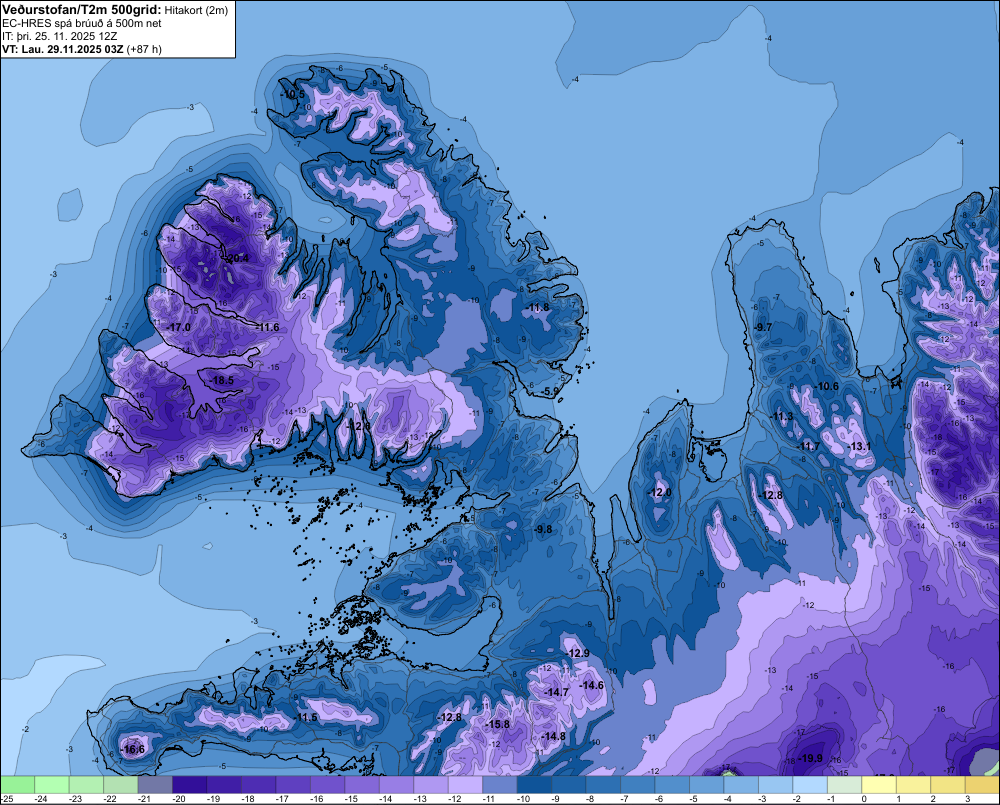Select the -5.9 coastal temperature value
1000x805 pixels.
coord(550,391)
